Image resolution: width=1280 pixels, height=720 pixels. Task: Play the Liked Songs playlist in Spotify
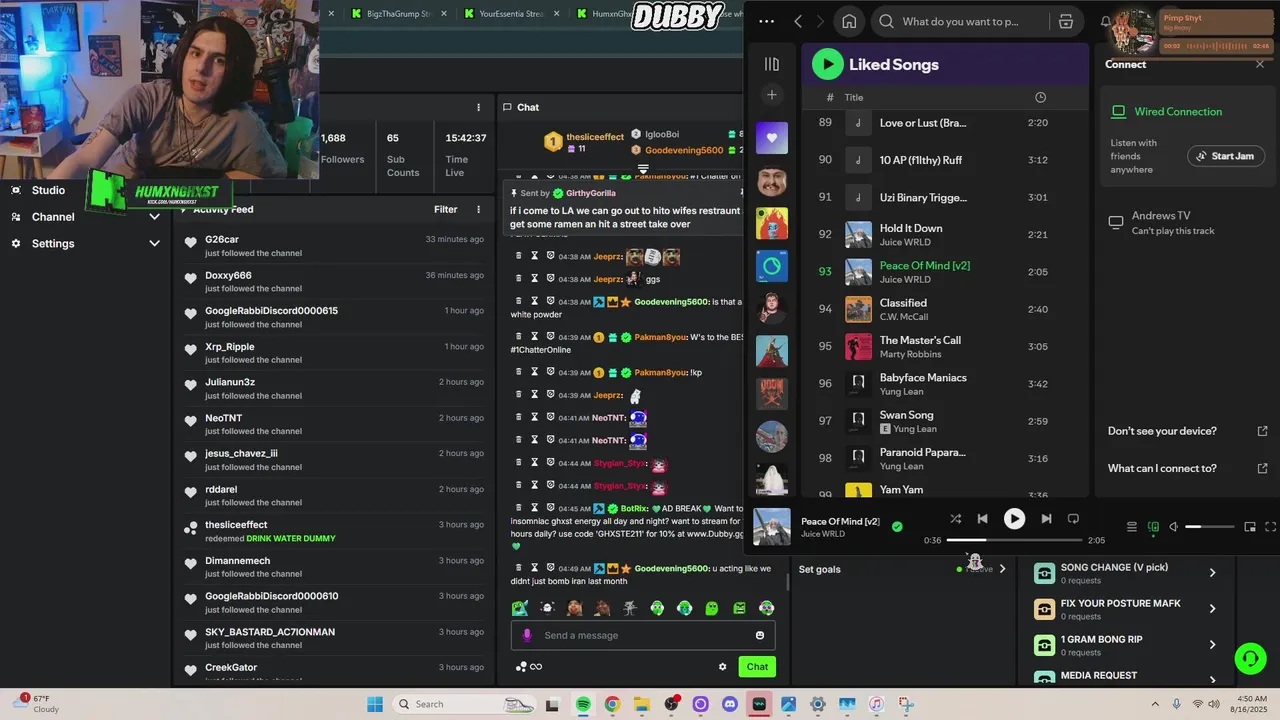point(827,64)
